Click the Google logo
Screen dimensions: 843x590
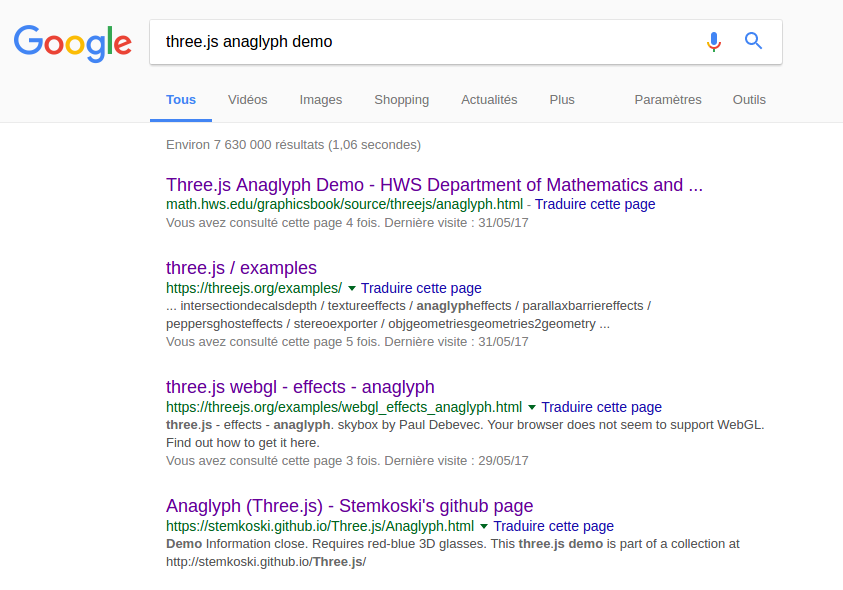tap(73, 43)
